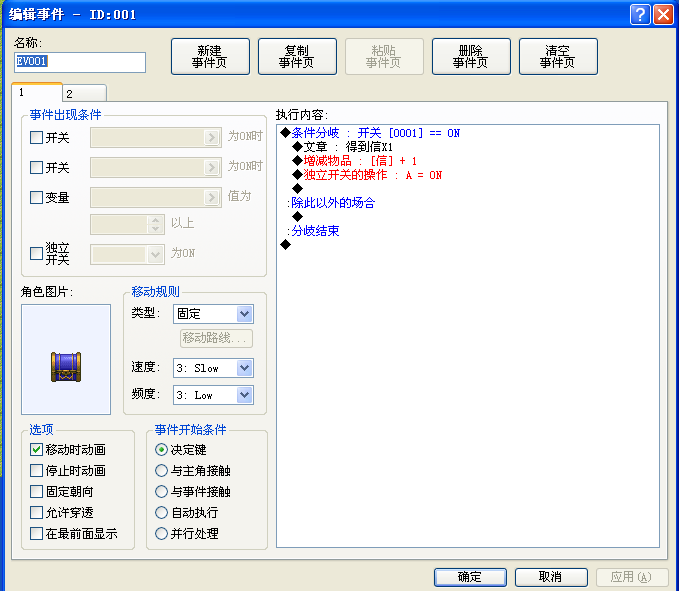Close the 编辑事件 dialog window

coord(663,15)
